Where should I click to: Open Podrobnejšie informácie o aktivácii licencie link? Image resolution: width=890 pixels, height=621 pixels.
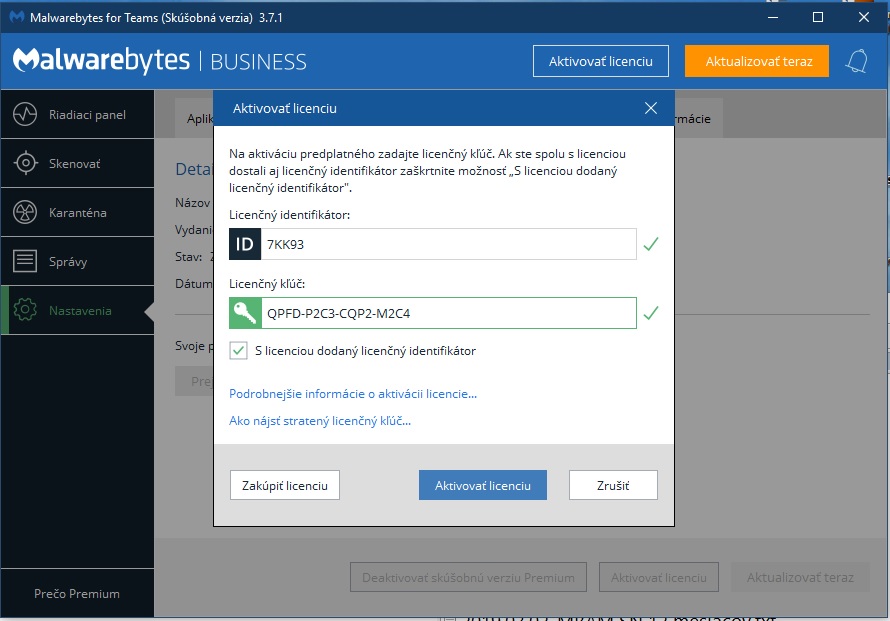pyautogui.click(x=353, y=393)
